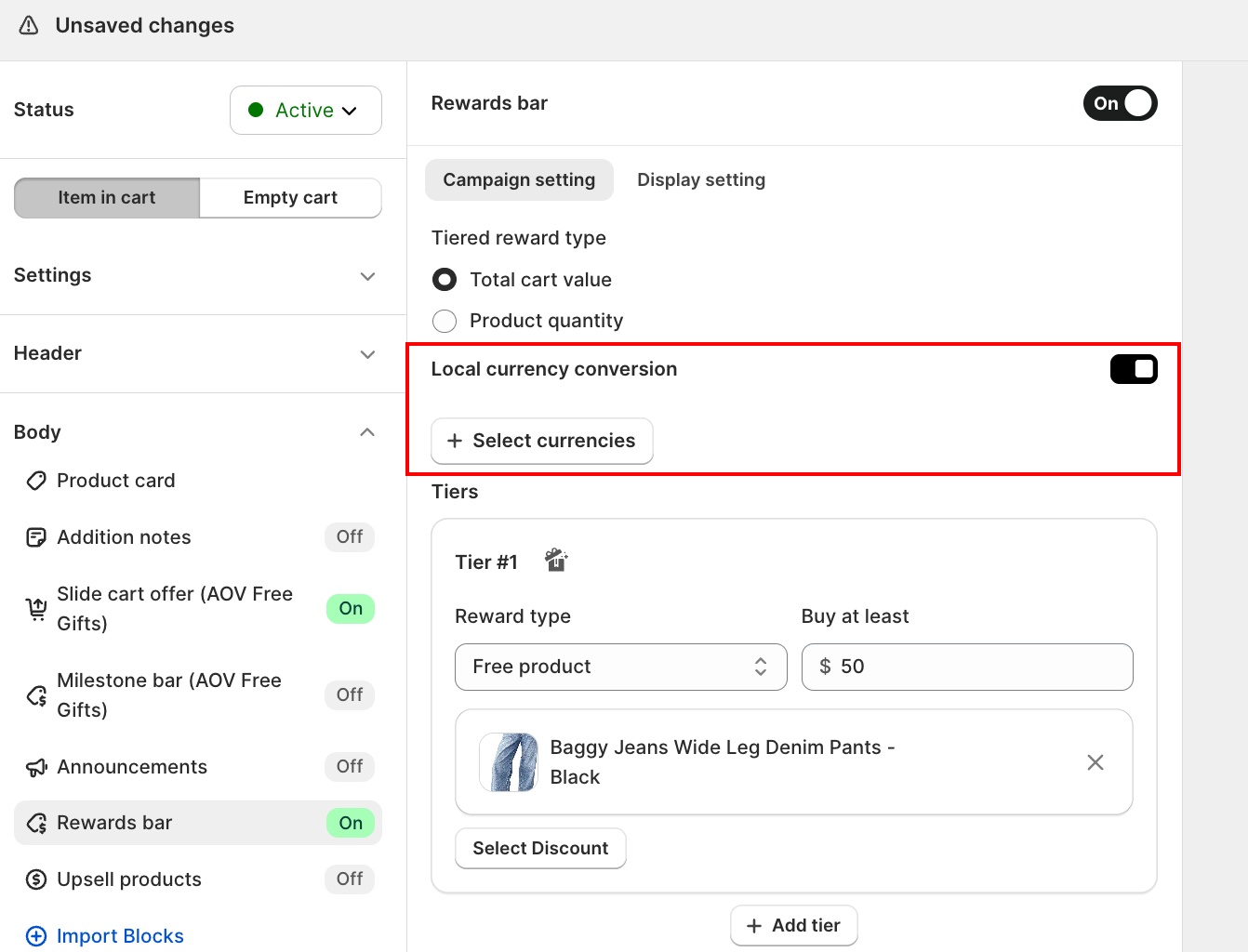
Task: Click Select currencies button
Action: pyautogui.click(x=542, y=441)
